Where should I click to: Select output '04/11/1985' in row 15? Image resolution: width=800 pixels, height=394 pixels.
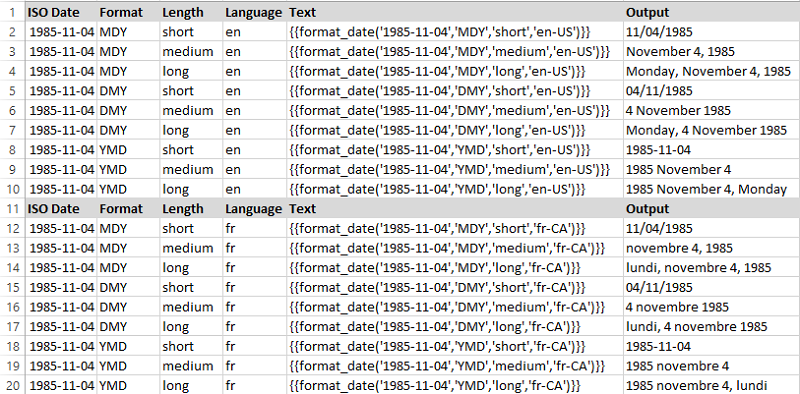(711, 287)
